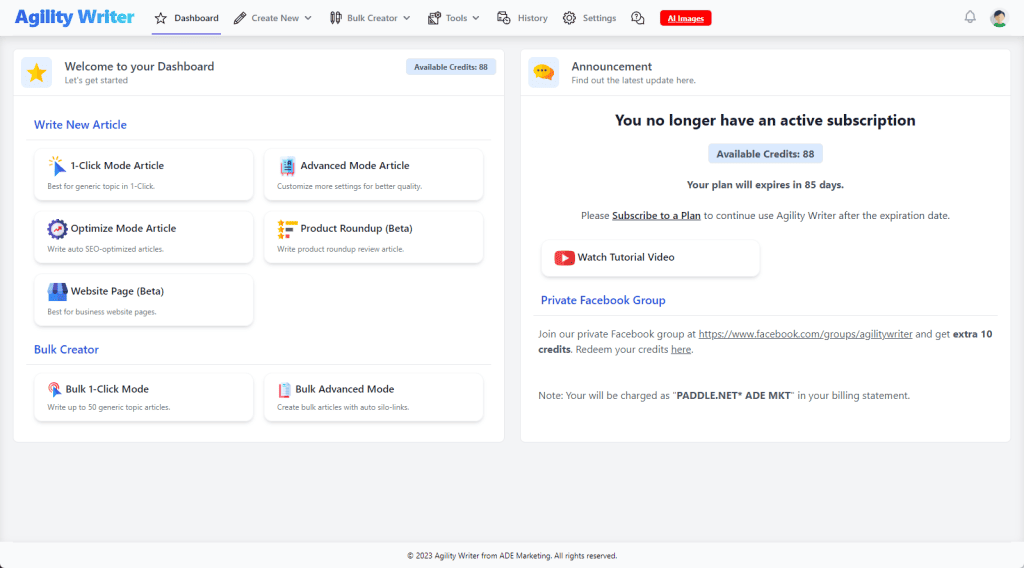This screenshot has height=568, width=1024.
Task: Click the Optimize Mode gear-chart icon
Action: pos(57,229)
